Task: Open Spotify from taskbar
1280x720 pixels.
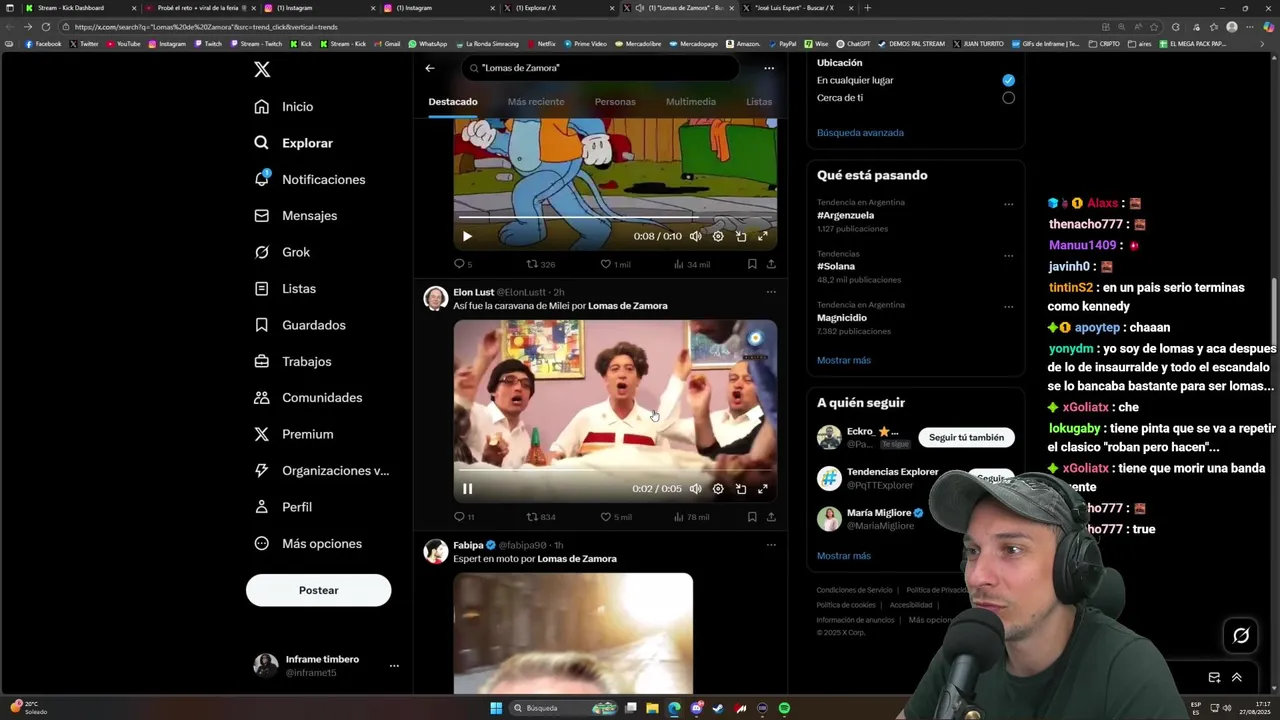Action: pos(785,708)
